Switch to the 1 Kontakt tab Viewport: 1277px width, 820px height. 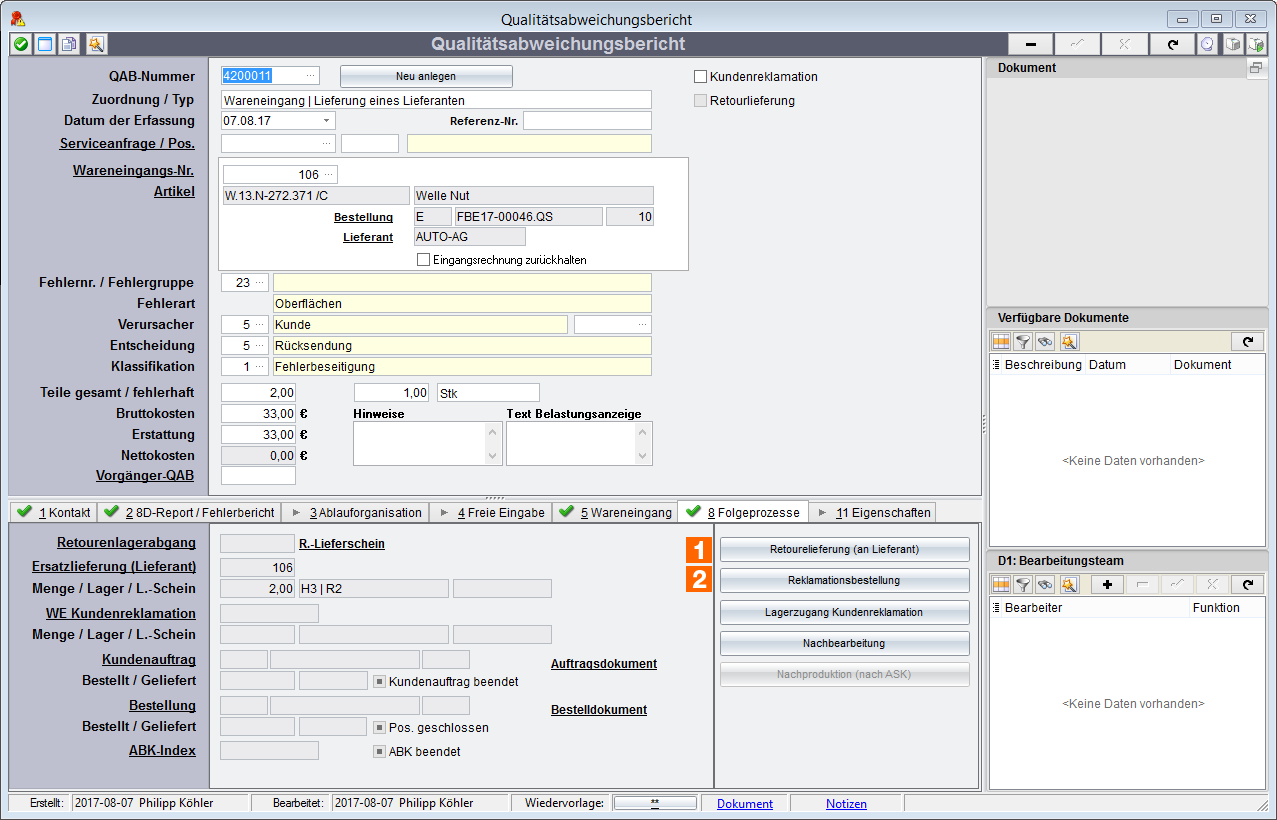54,512
